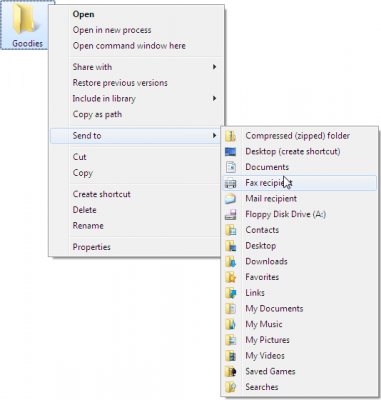
Task: Send to My Documents
Action: (299, 309)
